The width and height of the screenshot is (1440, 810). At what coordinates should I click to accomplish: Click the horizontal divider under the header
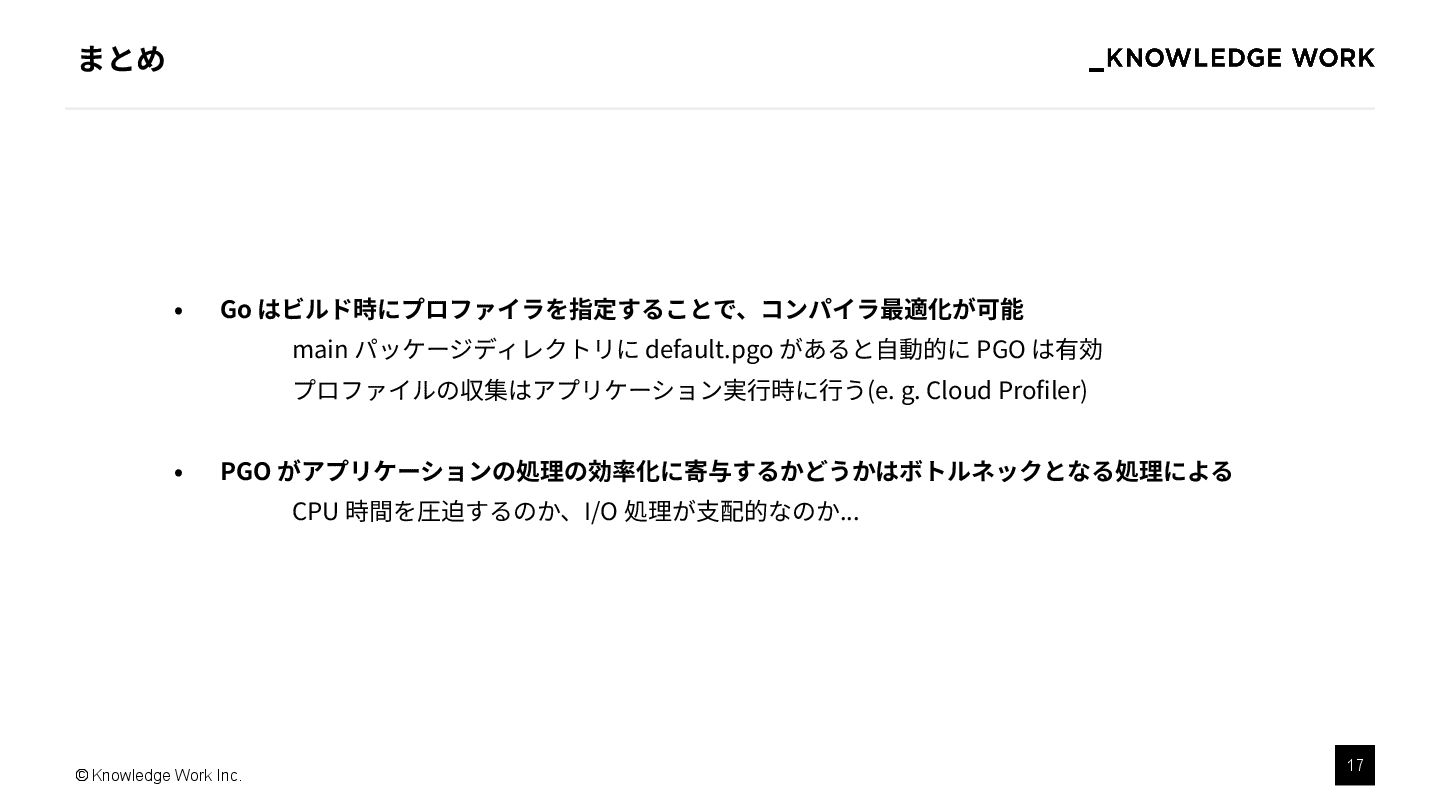pyautogui.click(x=720, y=108)
